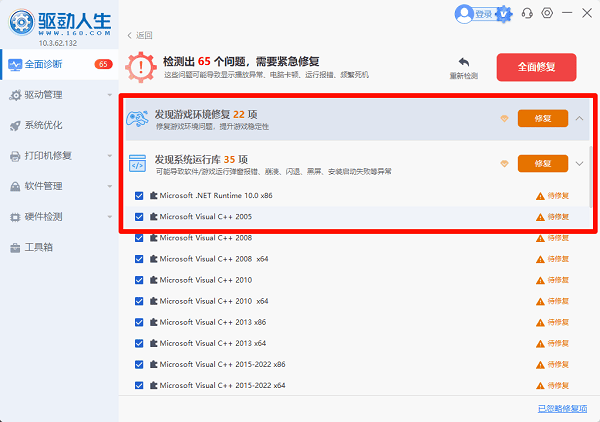Open customer support headset icon
Image resolution: width=600 pixels, height=422 pixels.
pos(527,13)
